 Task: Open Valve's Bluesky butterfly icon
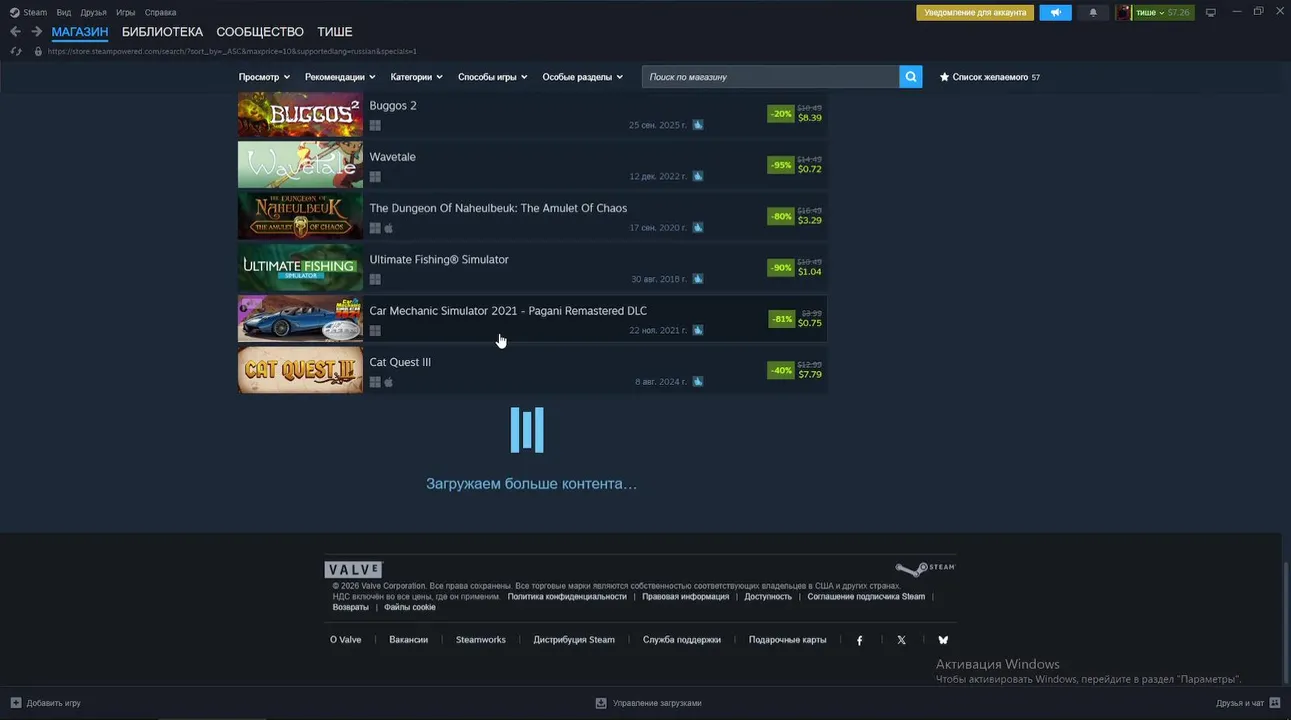(942, 640)
